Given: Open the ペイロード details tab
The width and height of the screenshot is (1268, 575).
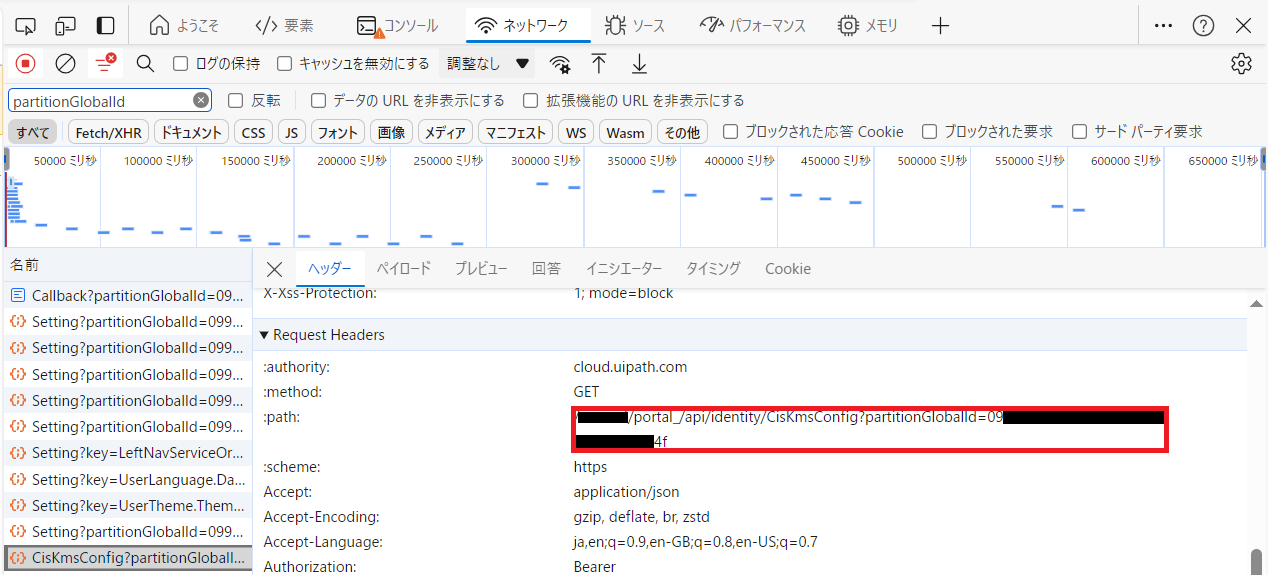Looking at the screenshot, I should click(404, 269).
